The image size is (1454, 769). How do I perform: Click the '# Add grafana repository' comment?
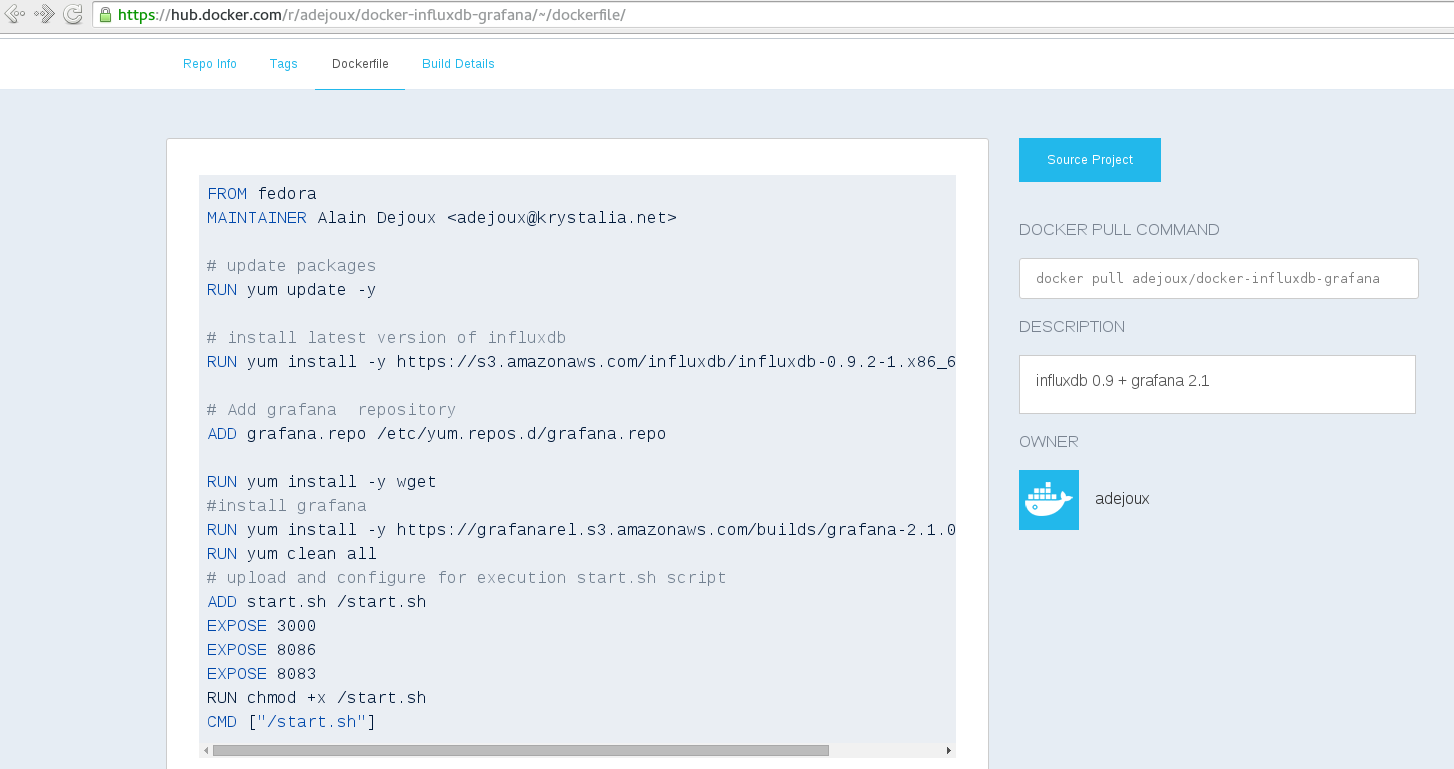click(x=331, y=410)
